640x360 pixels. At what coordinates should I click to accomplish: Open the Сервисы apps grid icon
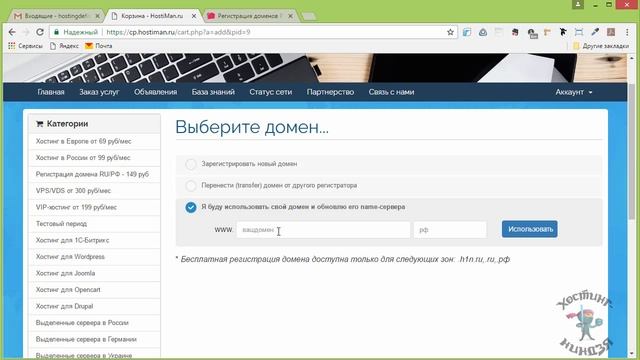(x=12, y=46)
